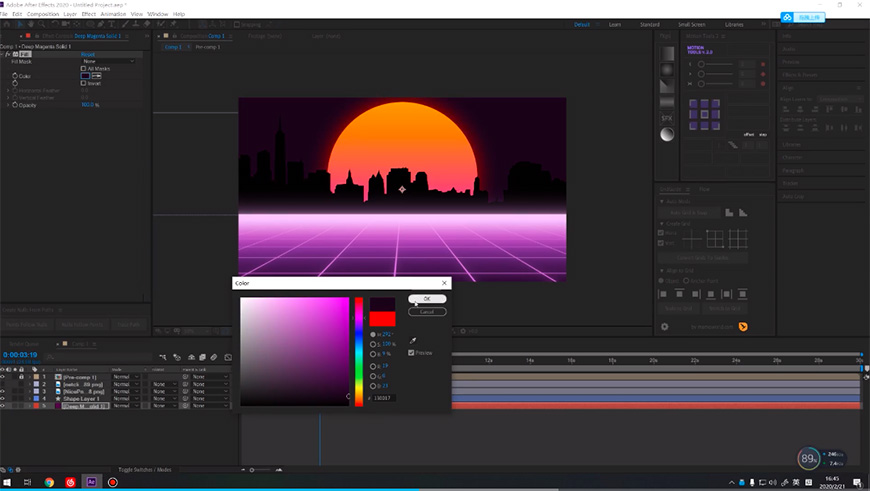This screenshot has height=491, width=870.
Task: Click the current time 0:00:03:19
Action: (x=20, y=355)
